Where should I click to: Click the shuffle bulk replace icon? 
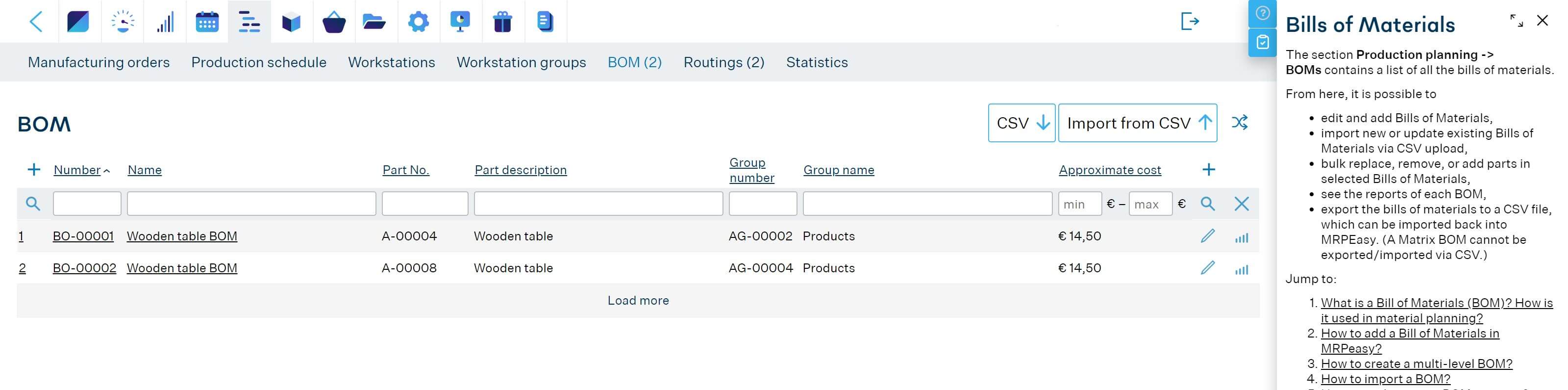[x=1239, y=123]
